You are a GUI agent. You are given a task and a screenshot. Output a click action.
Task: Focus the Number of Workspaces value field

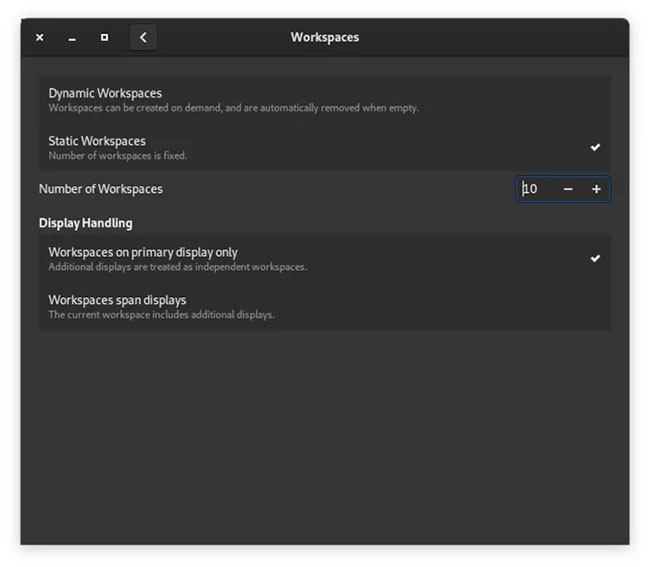(537, 189)
